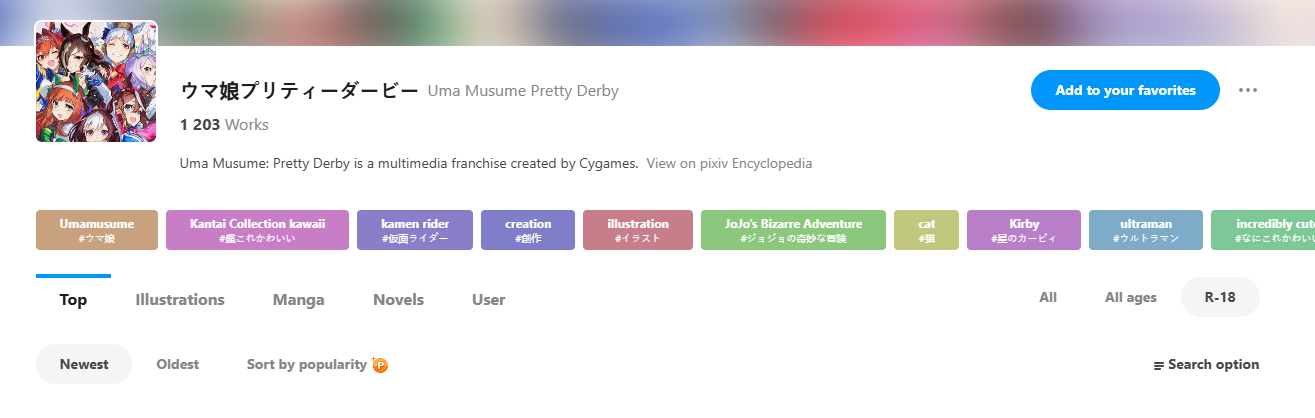Switch to the Novels tab

pos(398,300)
